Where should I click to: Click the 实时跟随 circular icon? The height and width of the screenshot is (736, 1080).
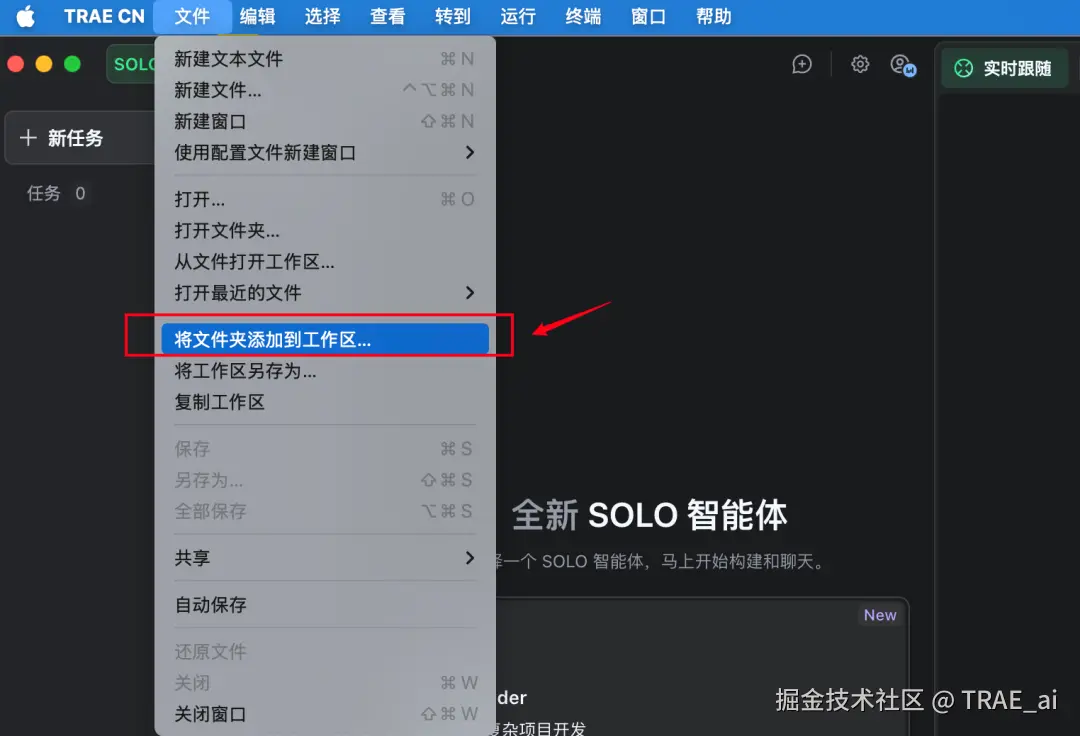964,68
